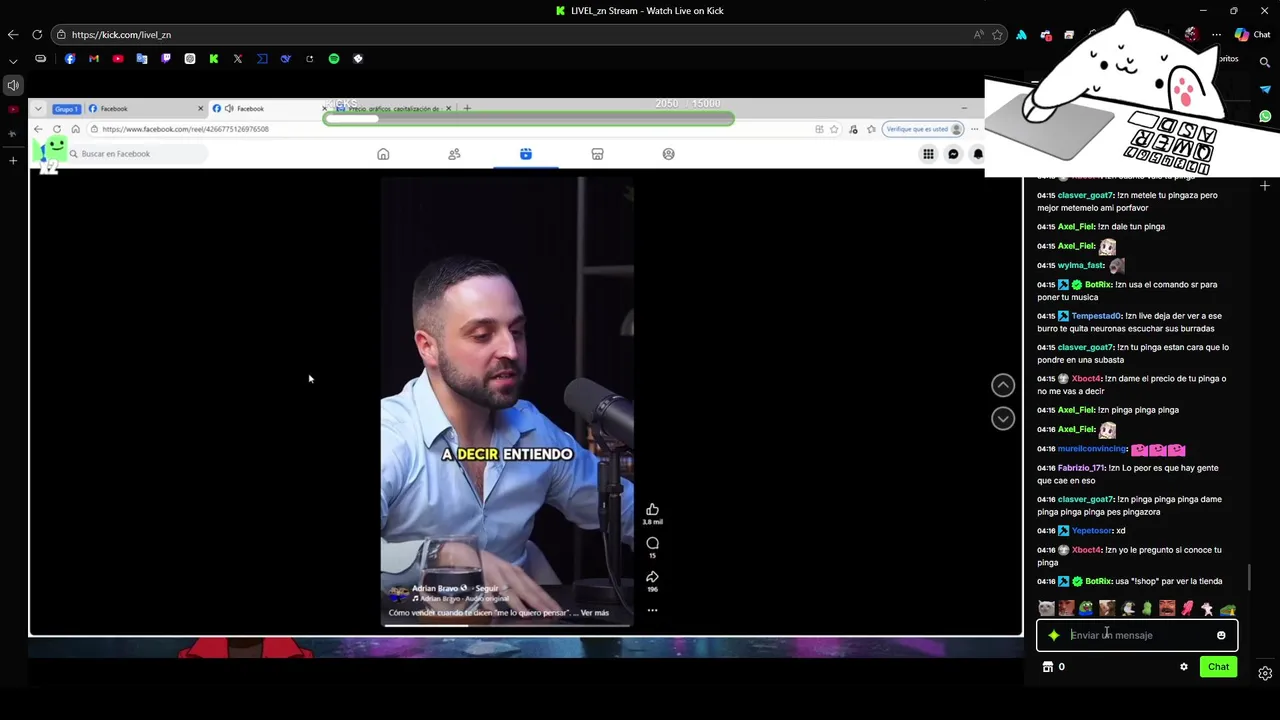Click Verifique que es usted profile button

click(x=925, y=129)
